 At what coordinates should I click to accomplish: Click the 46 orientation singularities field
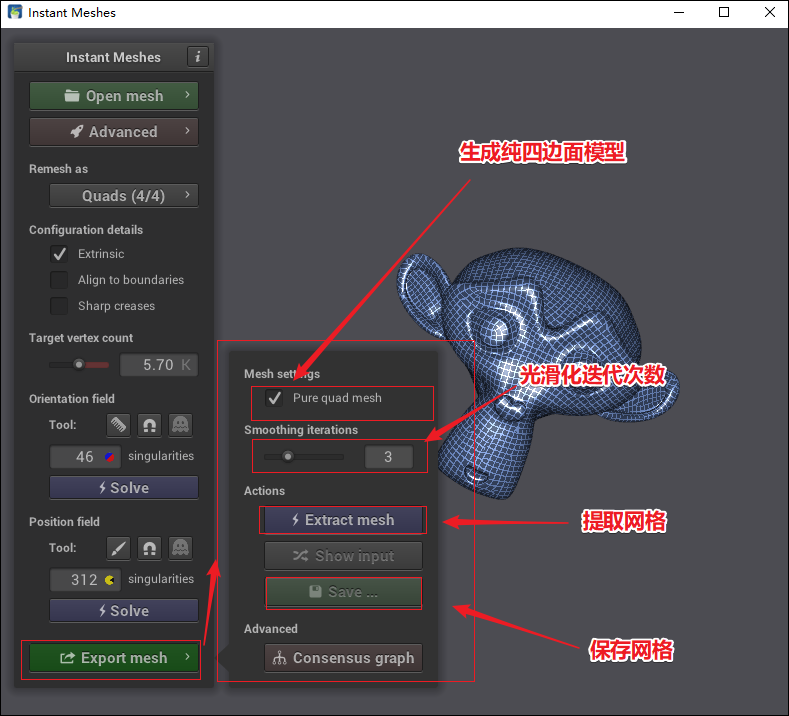(x=85, y=457)
